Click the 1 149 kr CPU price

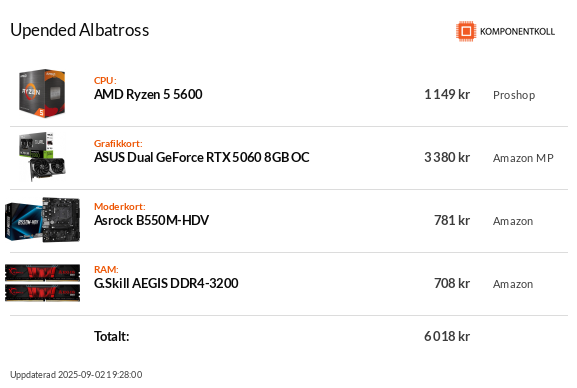pyautogui.click(x=447, y=95)
